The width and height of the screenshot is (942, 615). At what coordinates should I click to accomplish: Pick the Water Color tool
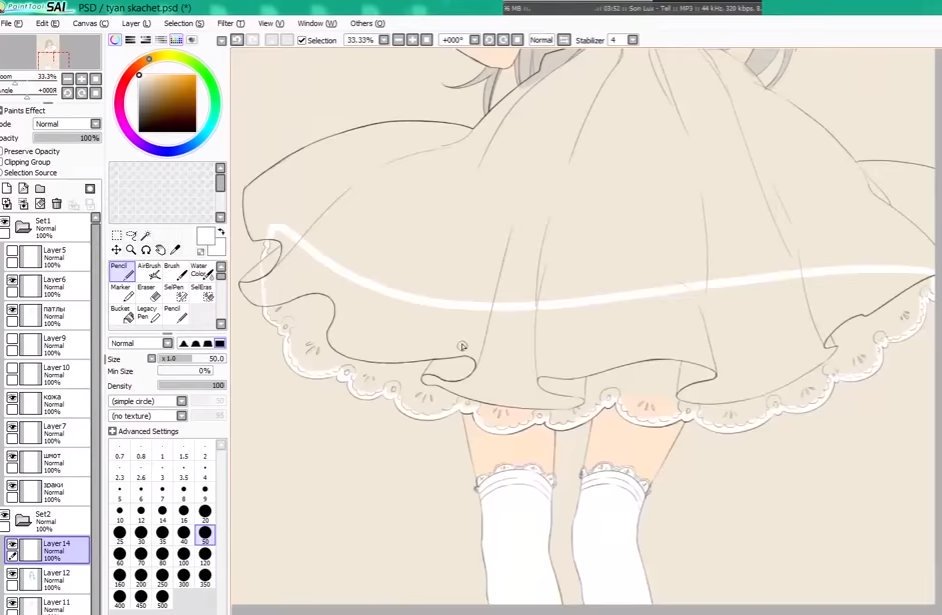pos(200,270)
